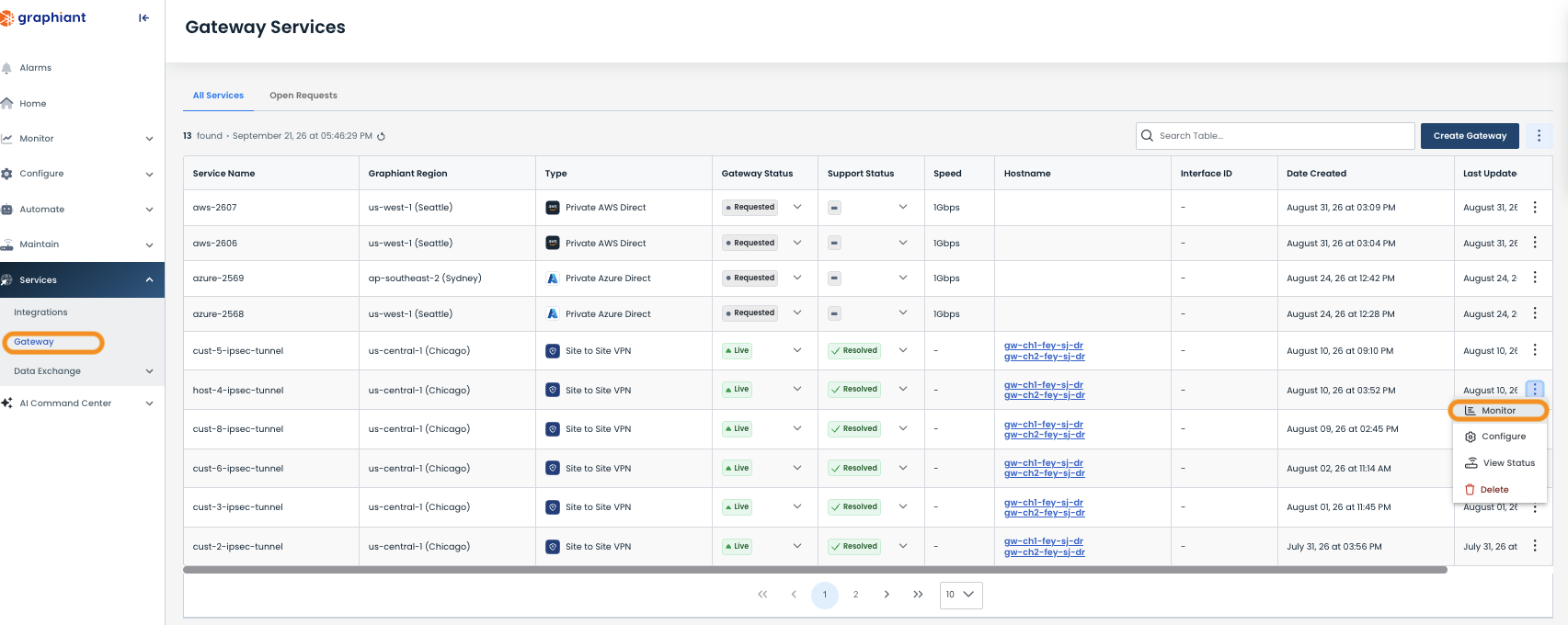
Task: Open gw-ch2-fey-sj-dr hostname link for host-4-ipsec-tunnel
Action: pyautogui.click(x=1045, y=395)
